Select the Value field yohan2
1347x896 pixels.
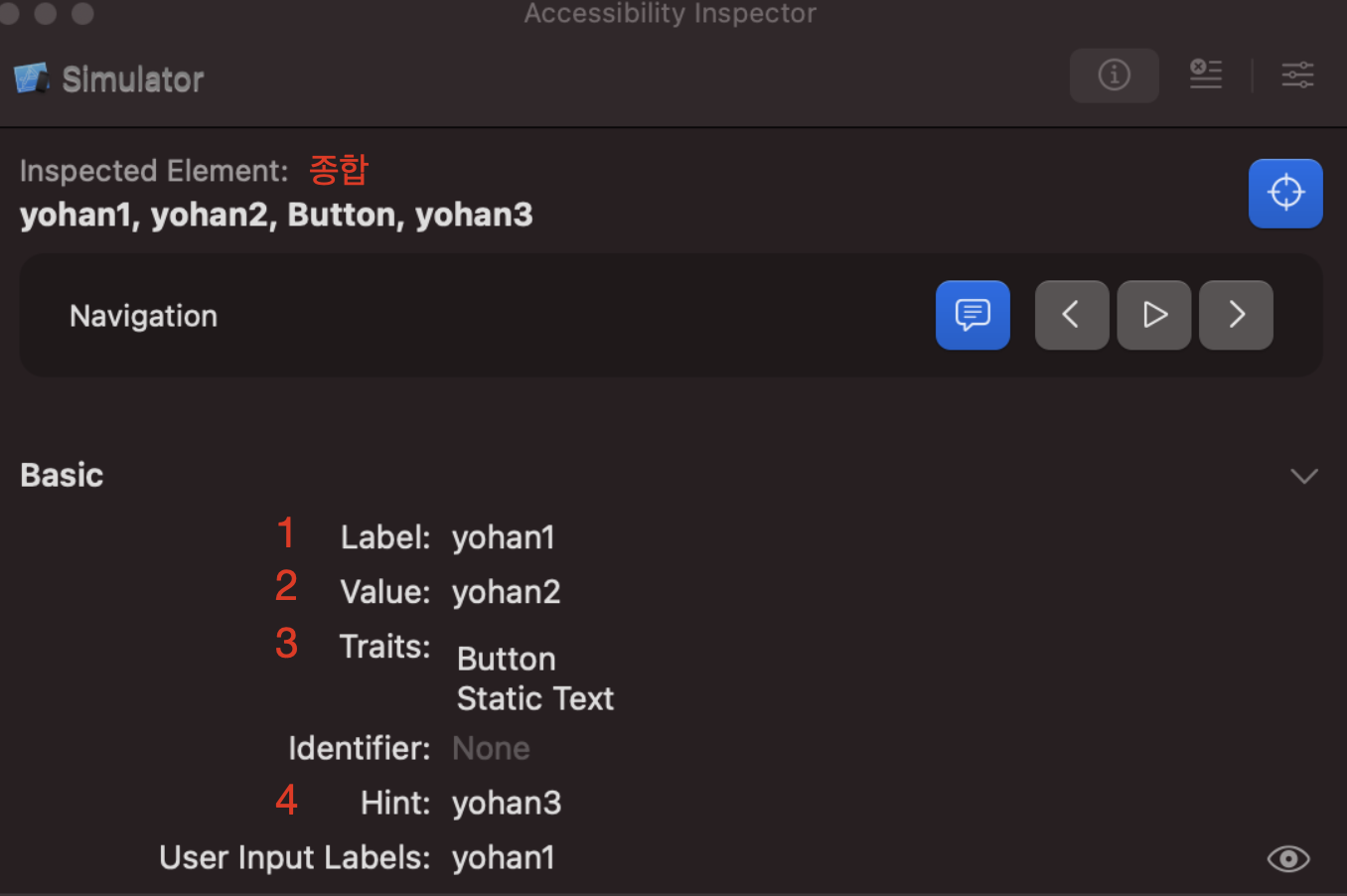click(506, 592)
